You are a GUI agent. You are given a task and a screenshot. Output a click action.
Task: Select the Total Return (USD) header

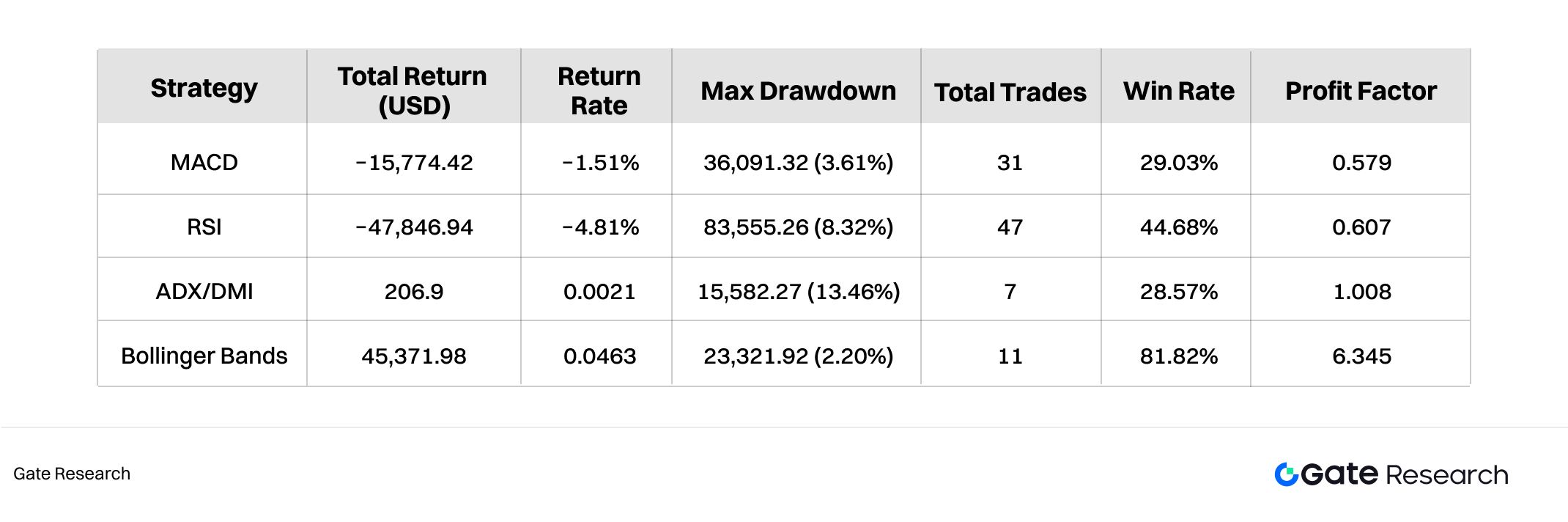[413, 90]
